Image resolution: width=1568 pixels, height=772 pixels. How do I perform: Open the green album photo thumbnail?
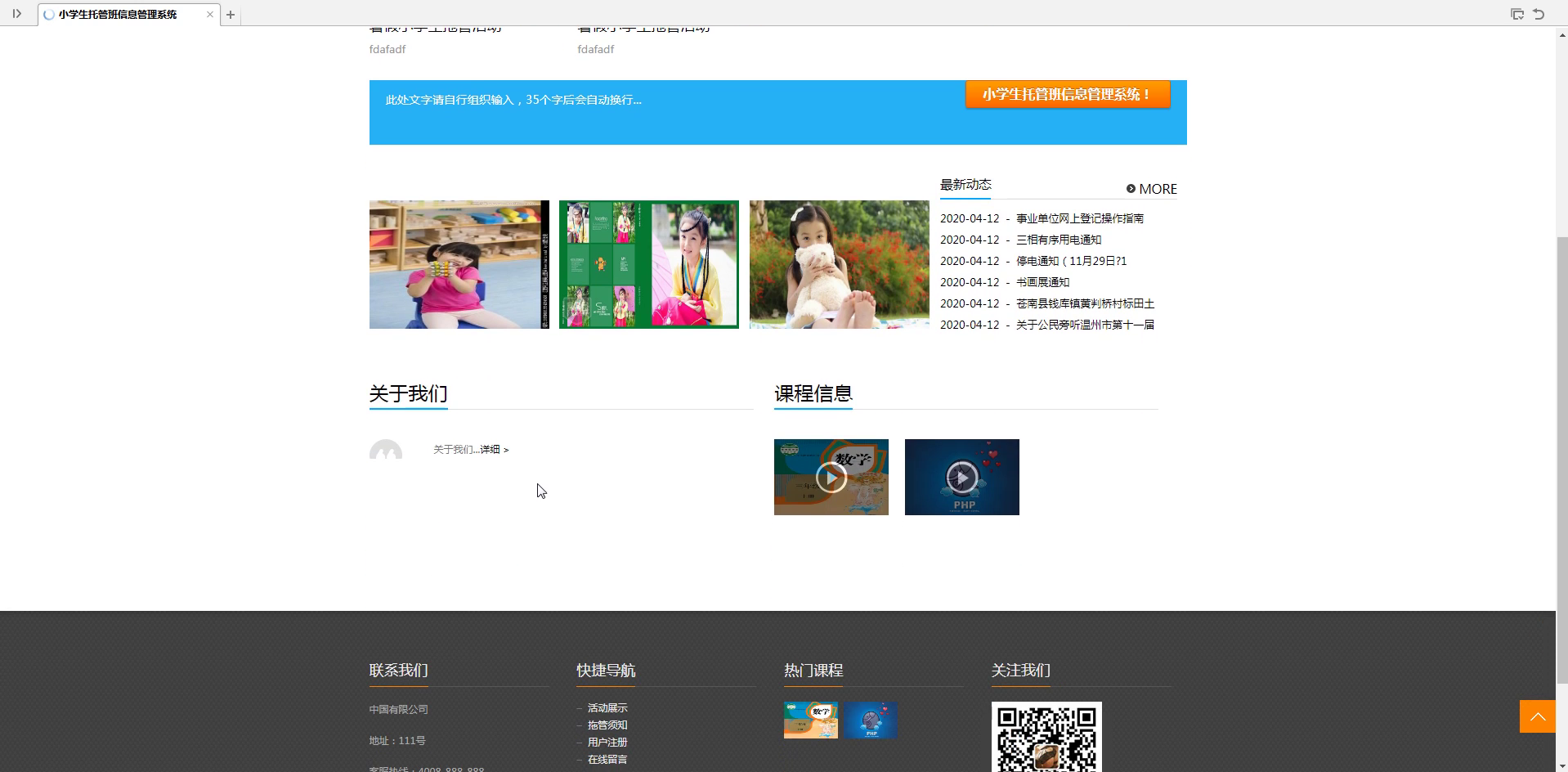pyautogui.click(x=648, y=264)
